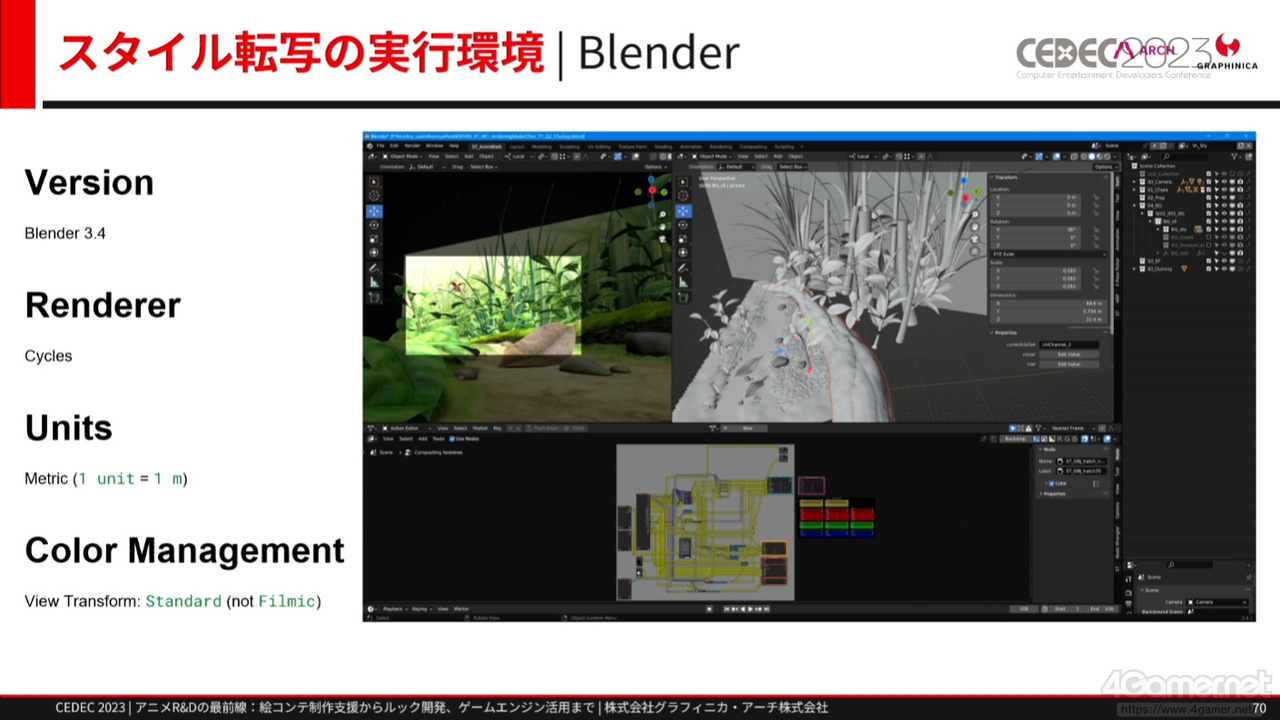Toggle the Color checkbox in Node panel
1280x720 pixels.
point(1052,483)
